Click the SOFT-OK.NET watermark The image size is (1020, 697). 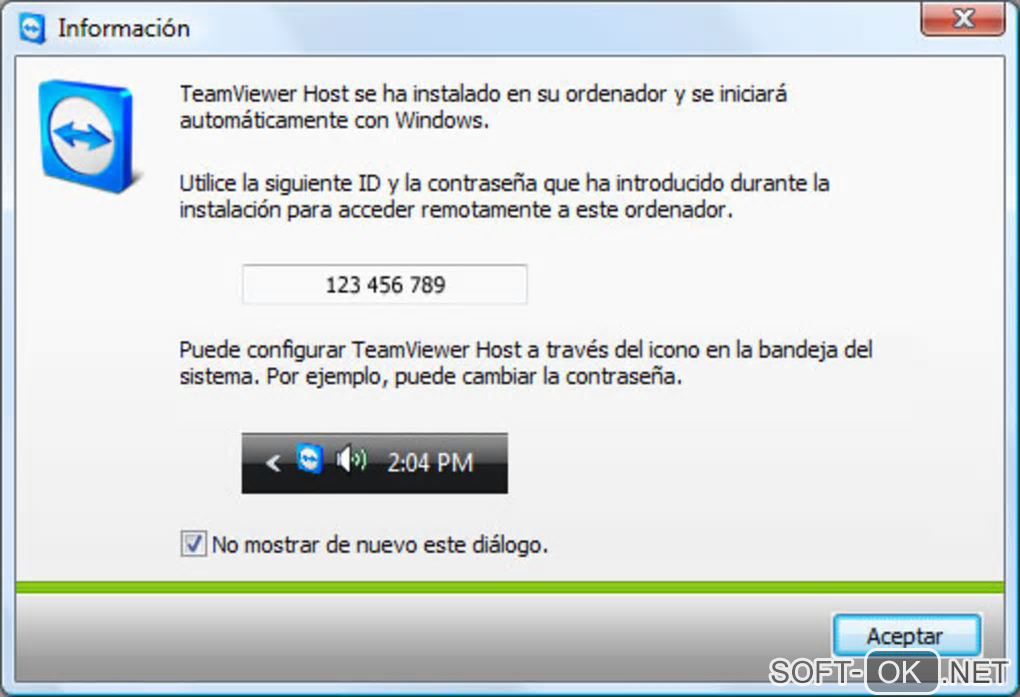tap(888, 672)
